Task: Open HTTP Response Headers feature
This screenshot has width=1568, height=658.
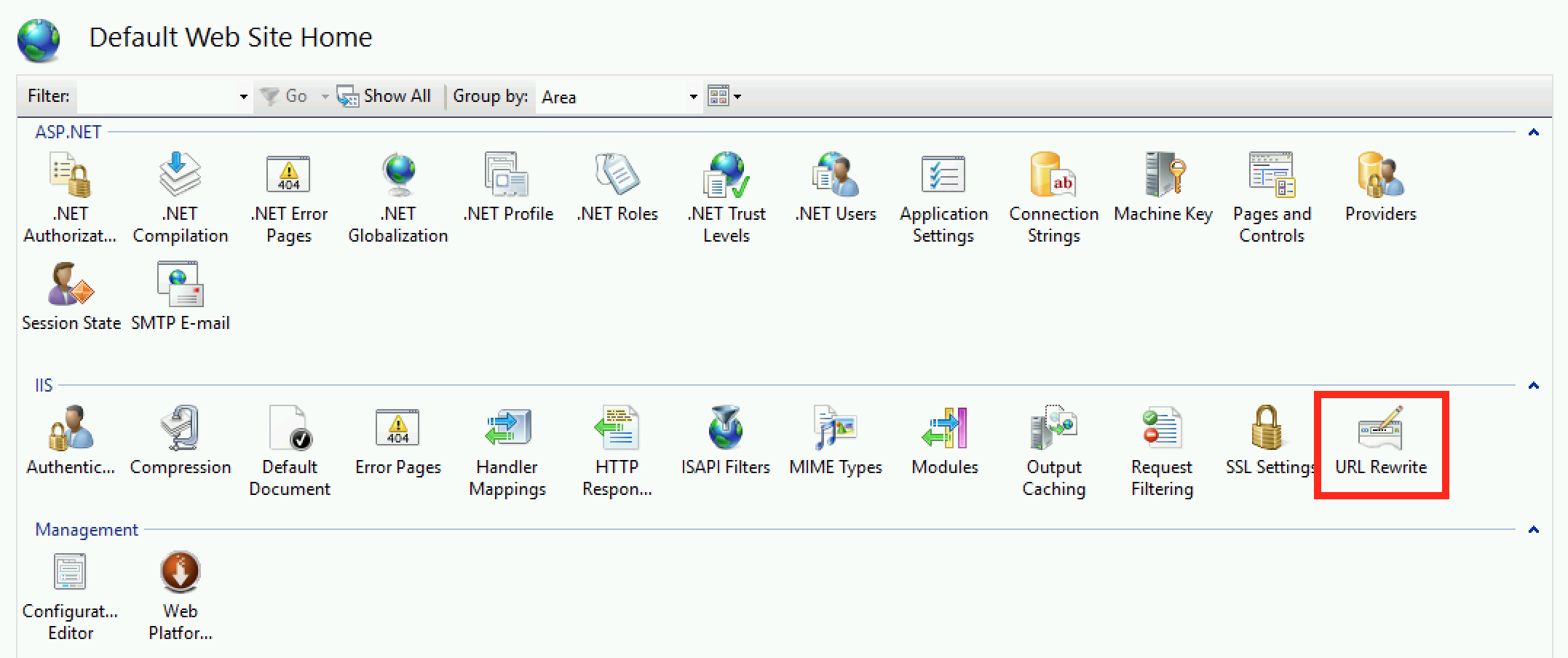Action: click(617, 450)
